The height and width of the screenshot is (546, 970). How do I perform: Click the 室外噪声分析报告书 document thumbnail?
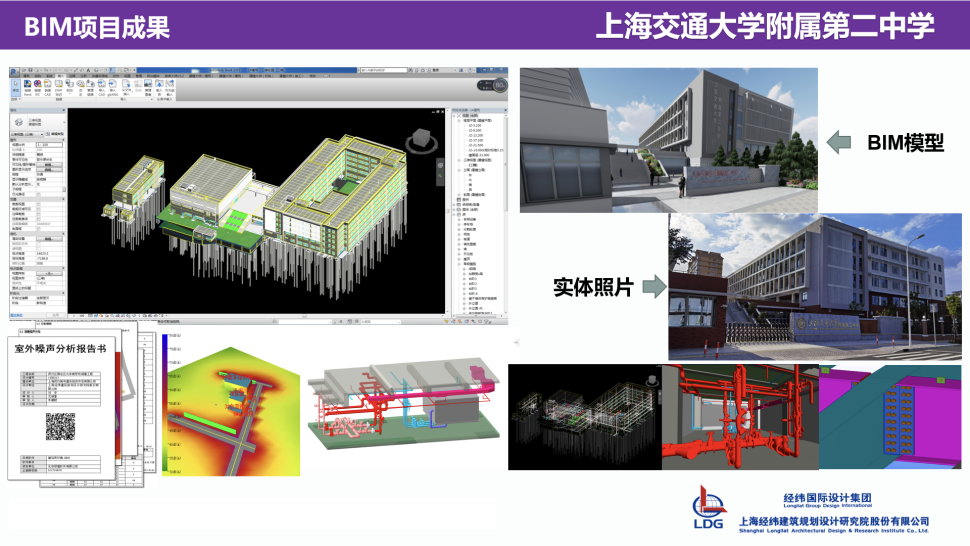(61, 407)
